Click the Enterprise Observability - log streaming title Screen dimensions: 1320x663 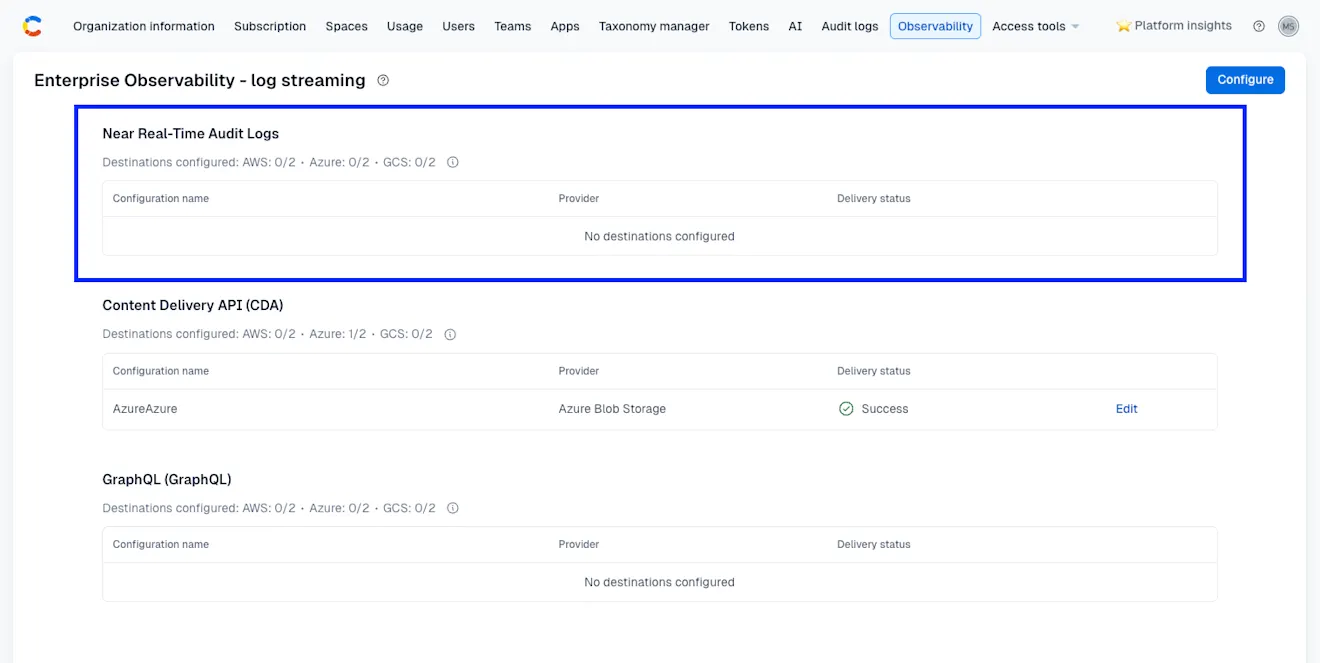[200, 80]
